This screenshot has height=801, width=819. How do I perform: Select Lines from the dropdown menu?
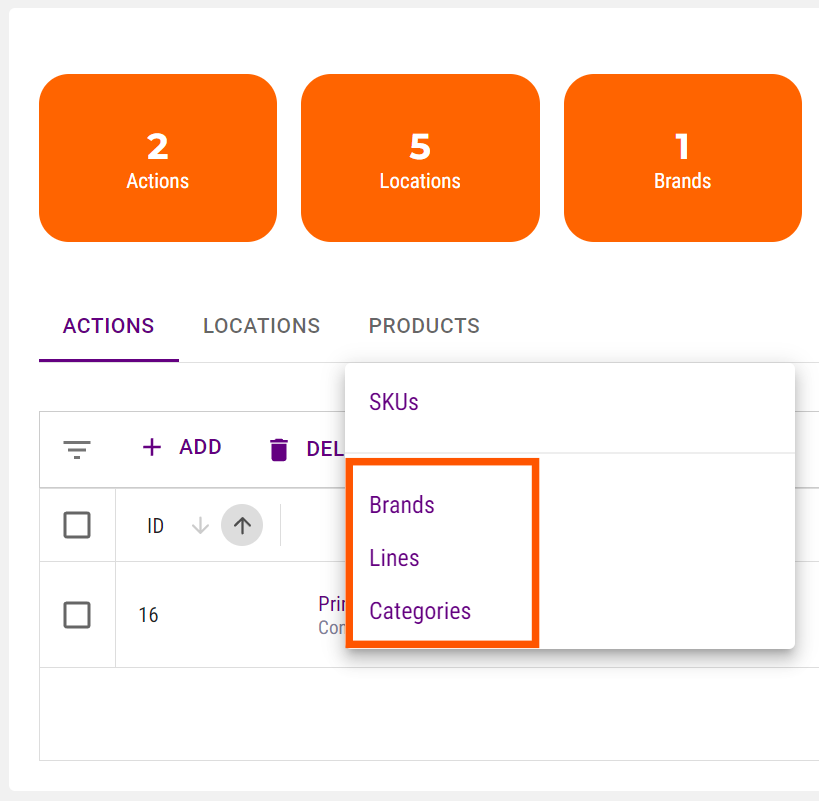(394, 558)
